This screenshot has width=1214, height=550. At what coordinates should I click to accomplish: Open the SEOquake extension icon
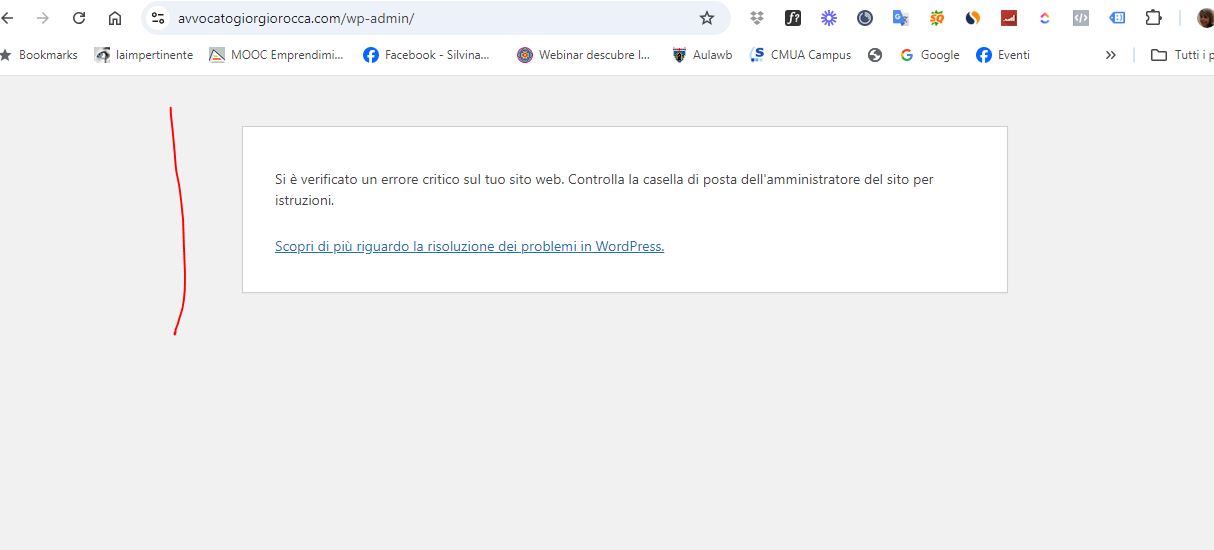937,18
